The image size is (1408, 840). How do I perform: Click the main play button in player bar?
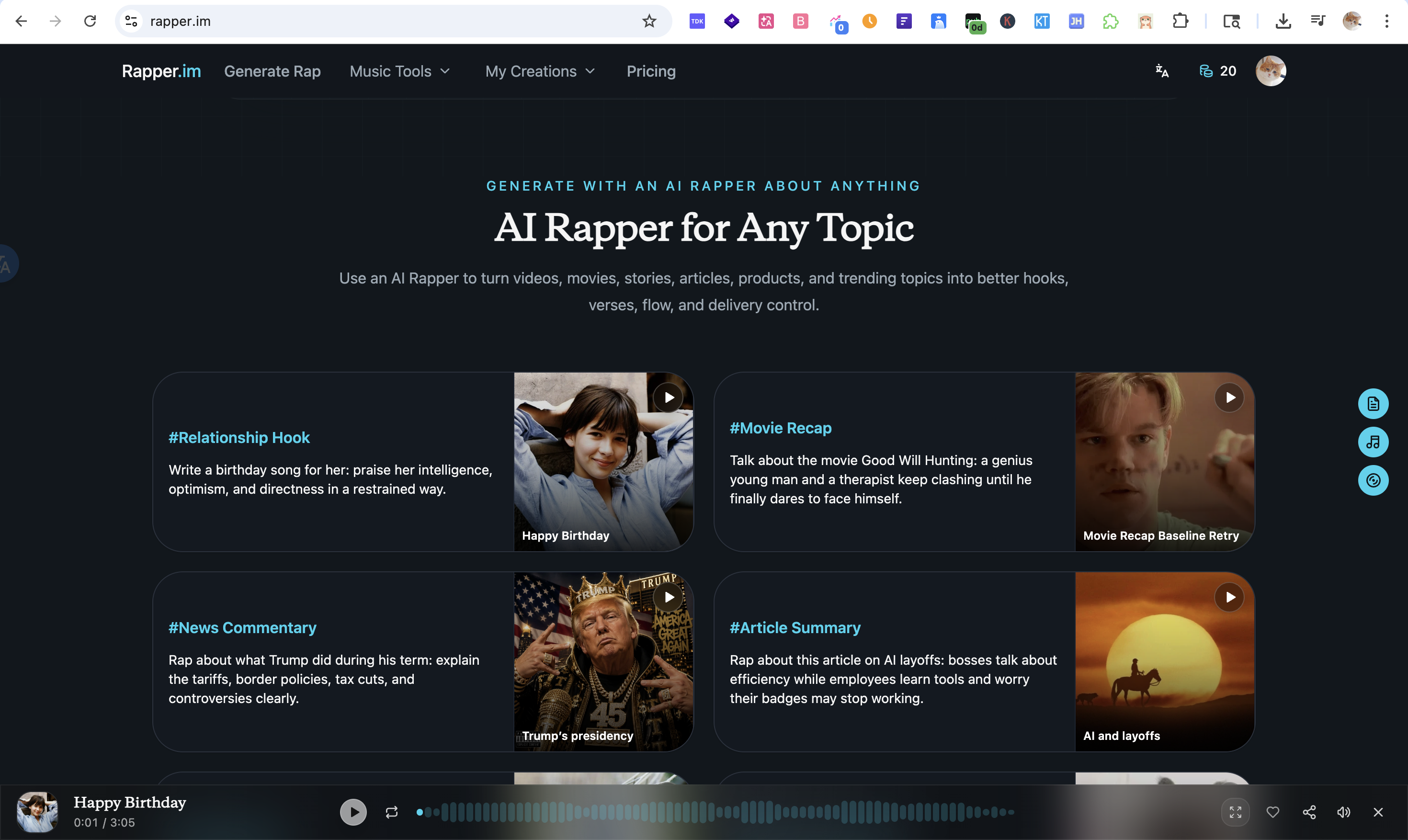(x=353, y=812)
